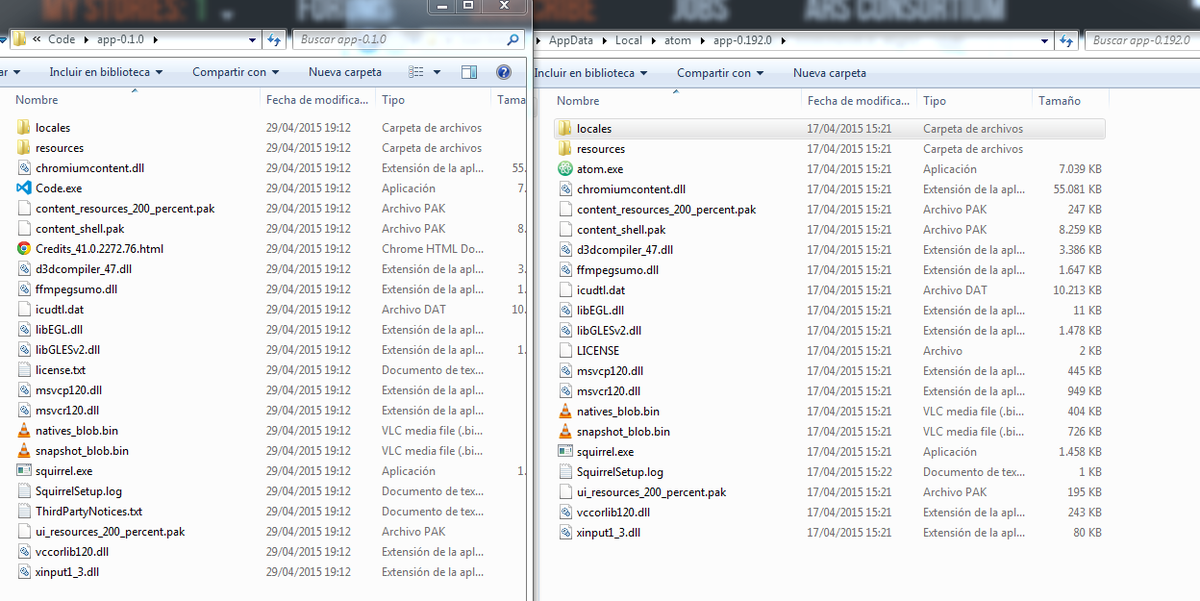
Task: Click chromiumcontent.dll icon in the Code window
Action: 24,168
